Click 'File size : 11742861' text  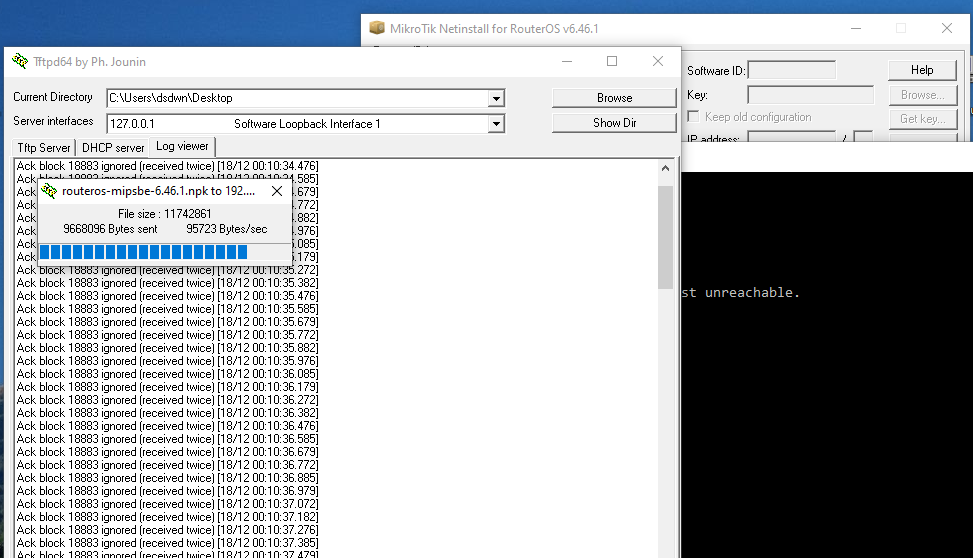click(x=164, y=214)
